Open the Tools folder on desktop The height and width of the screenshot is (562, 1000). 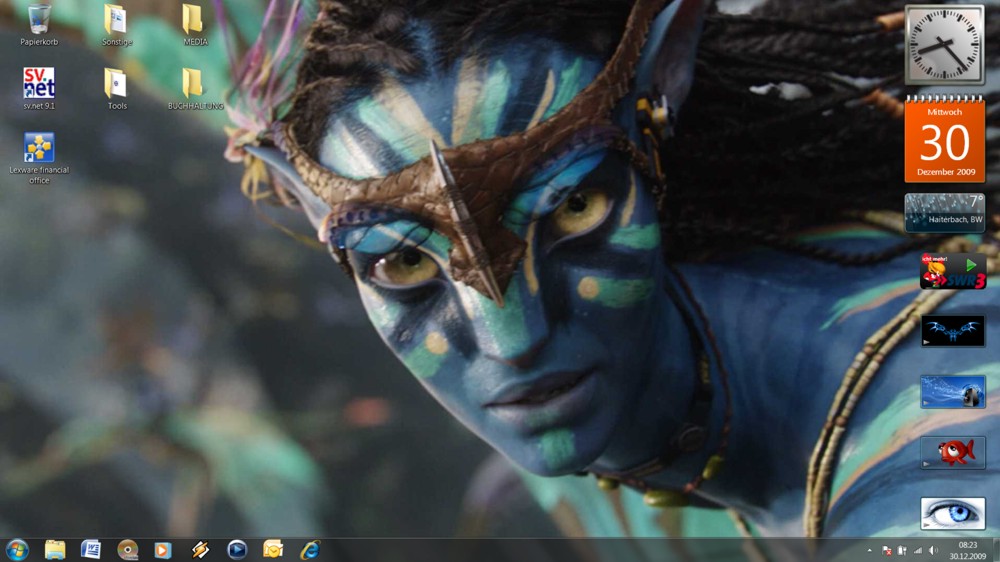click(116, 83)
